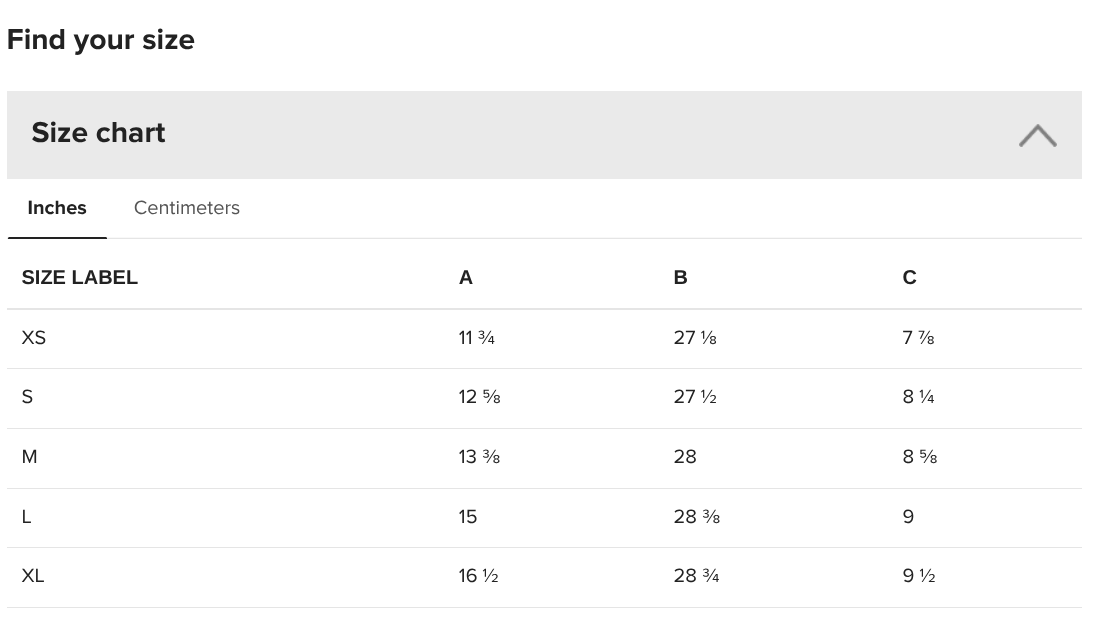The image size is (1094, 639).
Task: Click the Size chart header bar
Action: click(x=544, y=135)
